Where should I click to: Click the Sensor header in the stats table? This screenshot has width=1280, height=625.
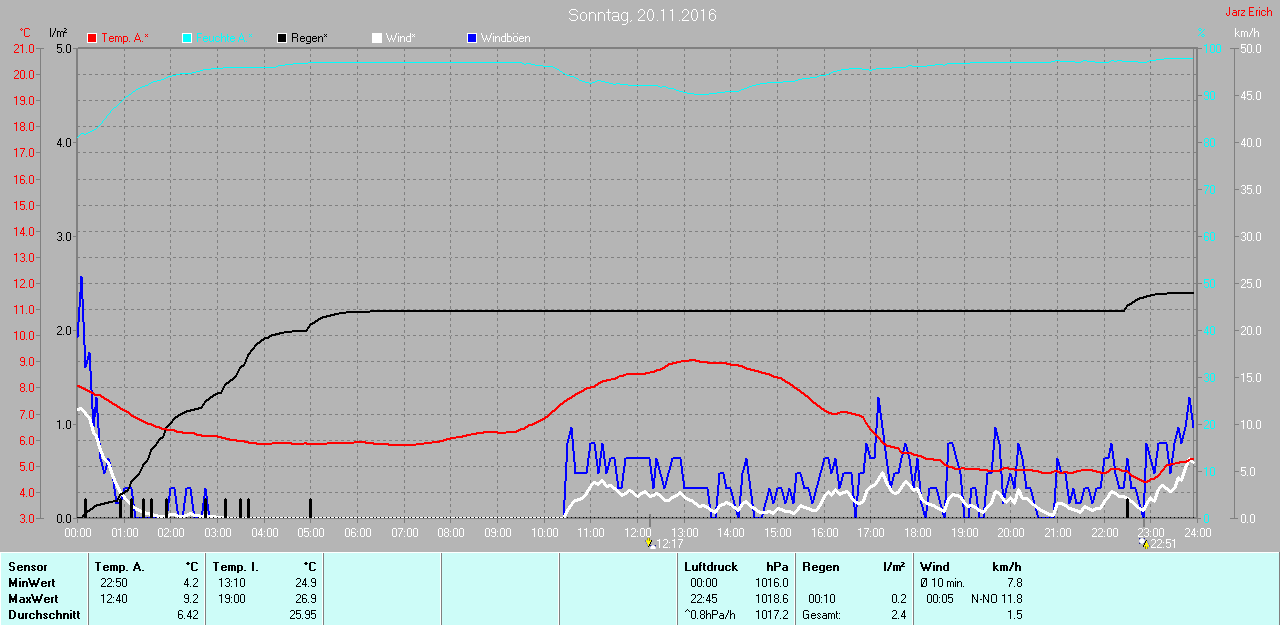pos(27,567)
